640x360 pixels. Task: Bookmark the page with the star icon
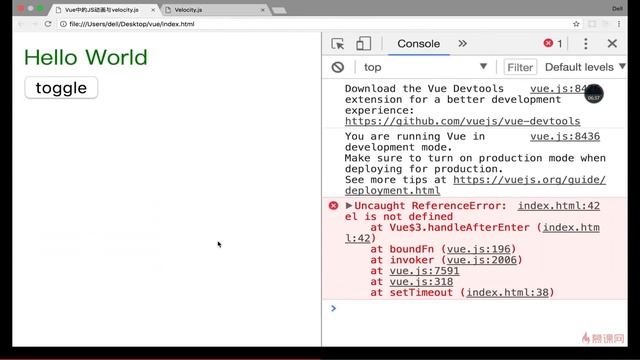pyautogui.click(x=576, y=24)
